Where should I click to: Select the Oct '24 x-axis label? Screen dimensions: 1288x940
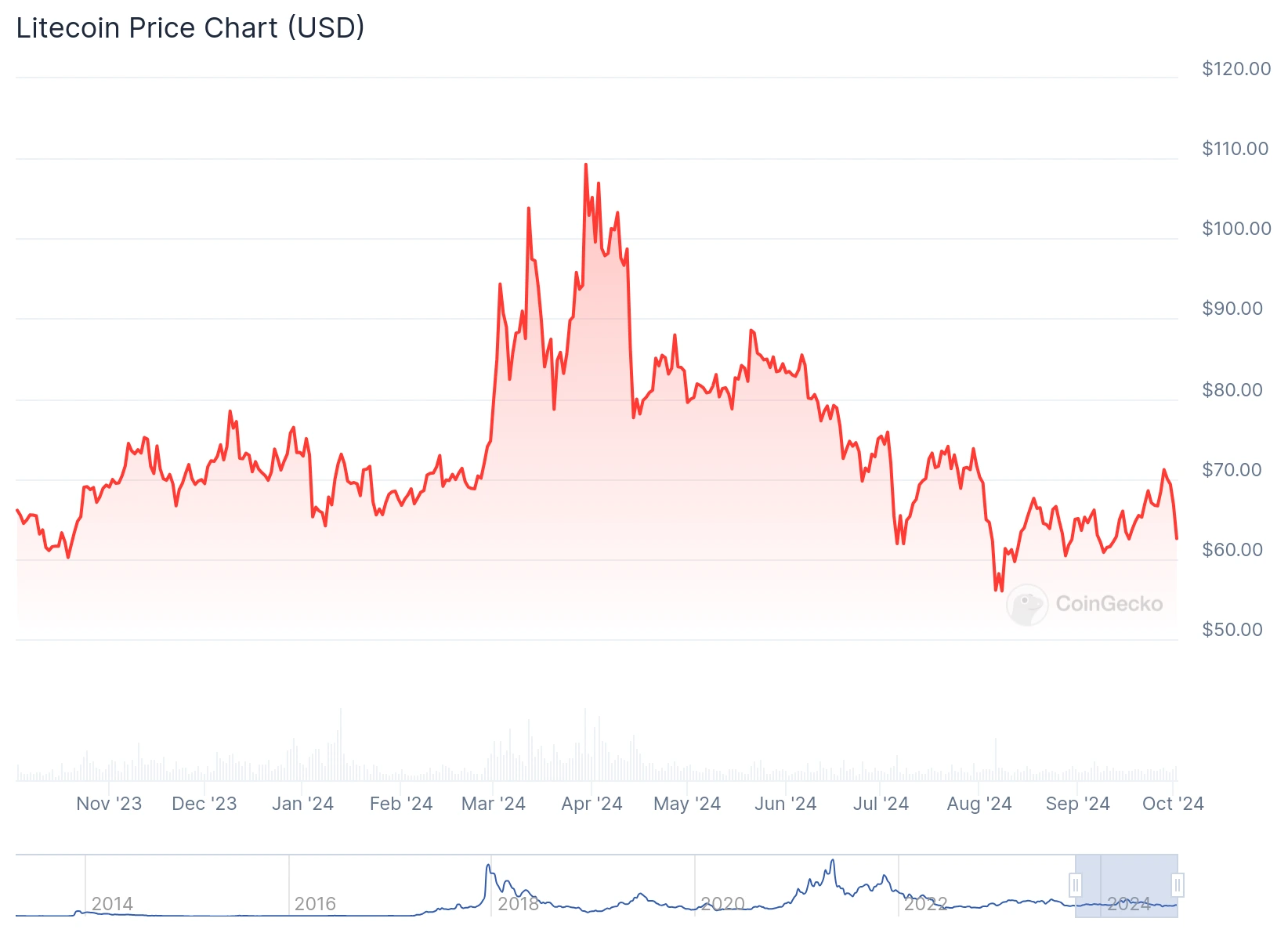[x=1173, y=804]
